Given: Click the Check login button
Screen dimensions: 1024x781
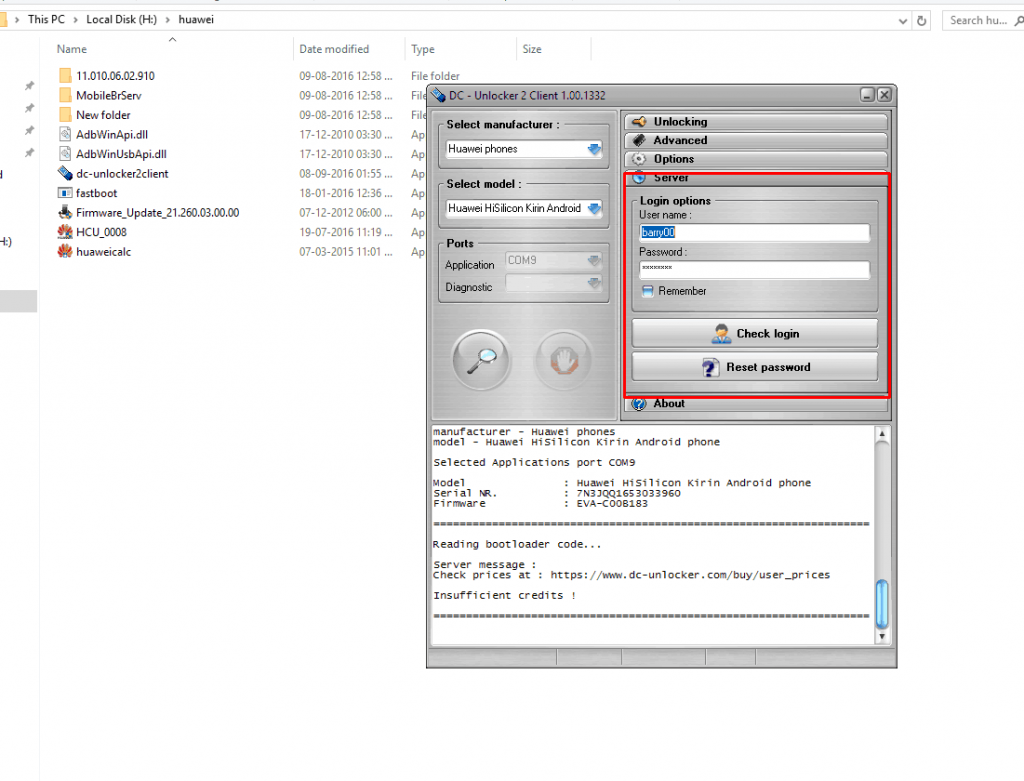Looking at the screenshot, I should pos(755,334).
